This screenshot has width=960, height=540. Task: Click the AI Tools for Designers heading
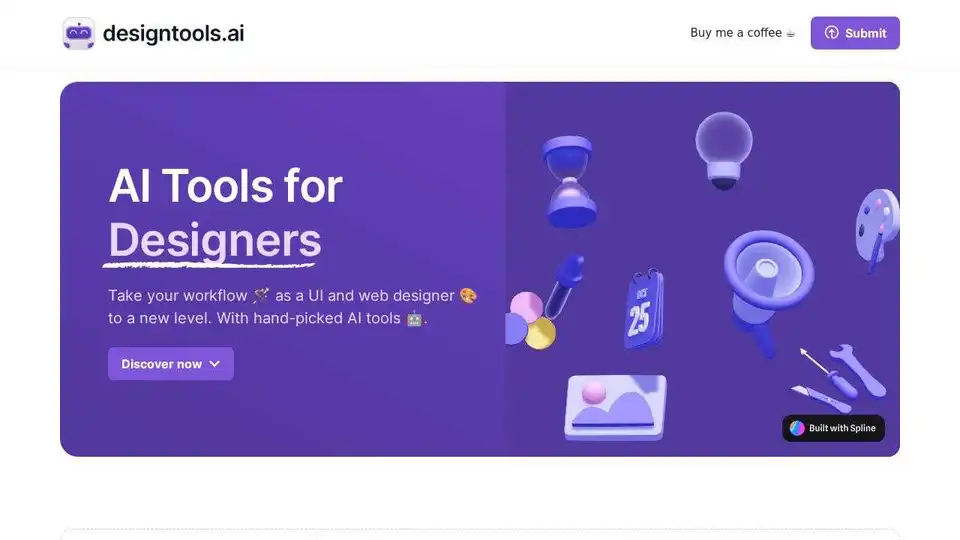tap(225, 213)
